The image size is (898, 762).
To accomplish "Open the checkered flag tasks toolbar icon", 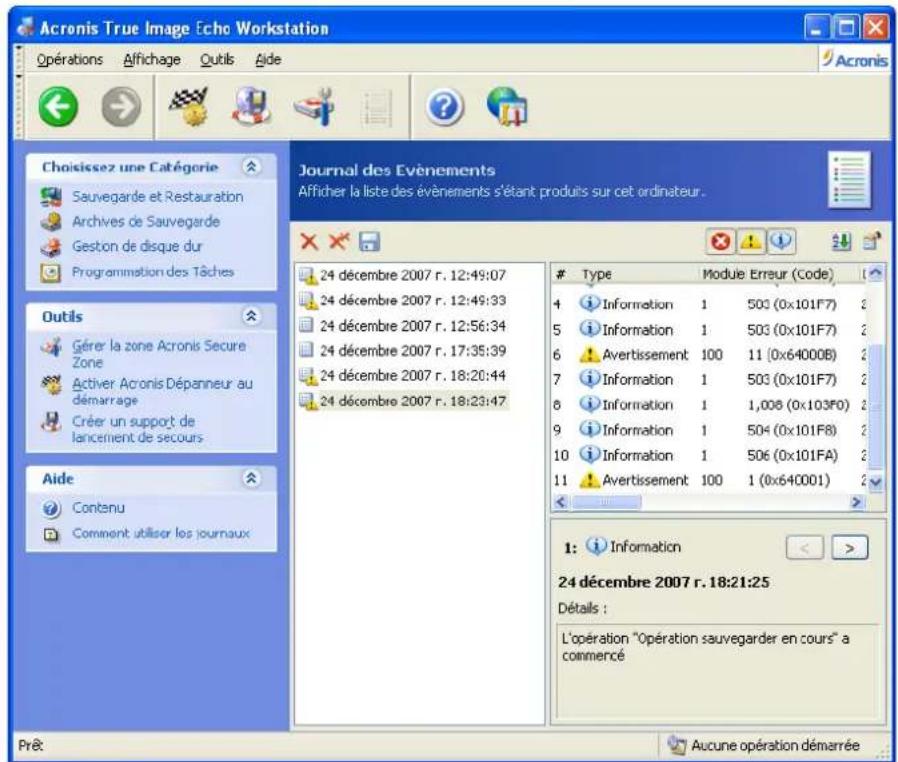I will tap(190, 106).
